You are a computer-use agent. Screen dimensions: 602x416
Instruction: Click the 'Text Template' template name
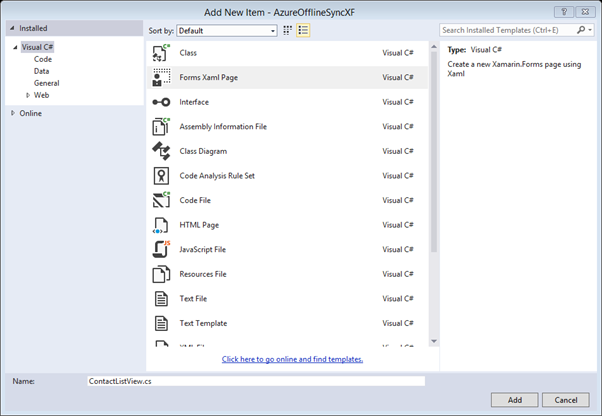(203, 323)
